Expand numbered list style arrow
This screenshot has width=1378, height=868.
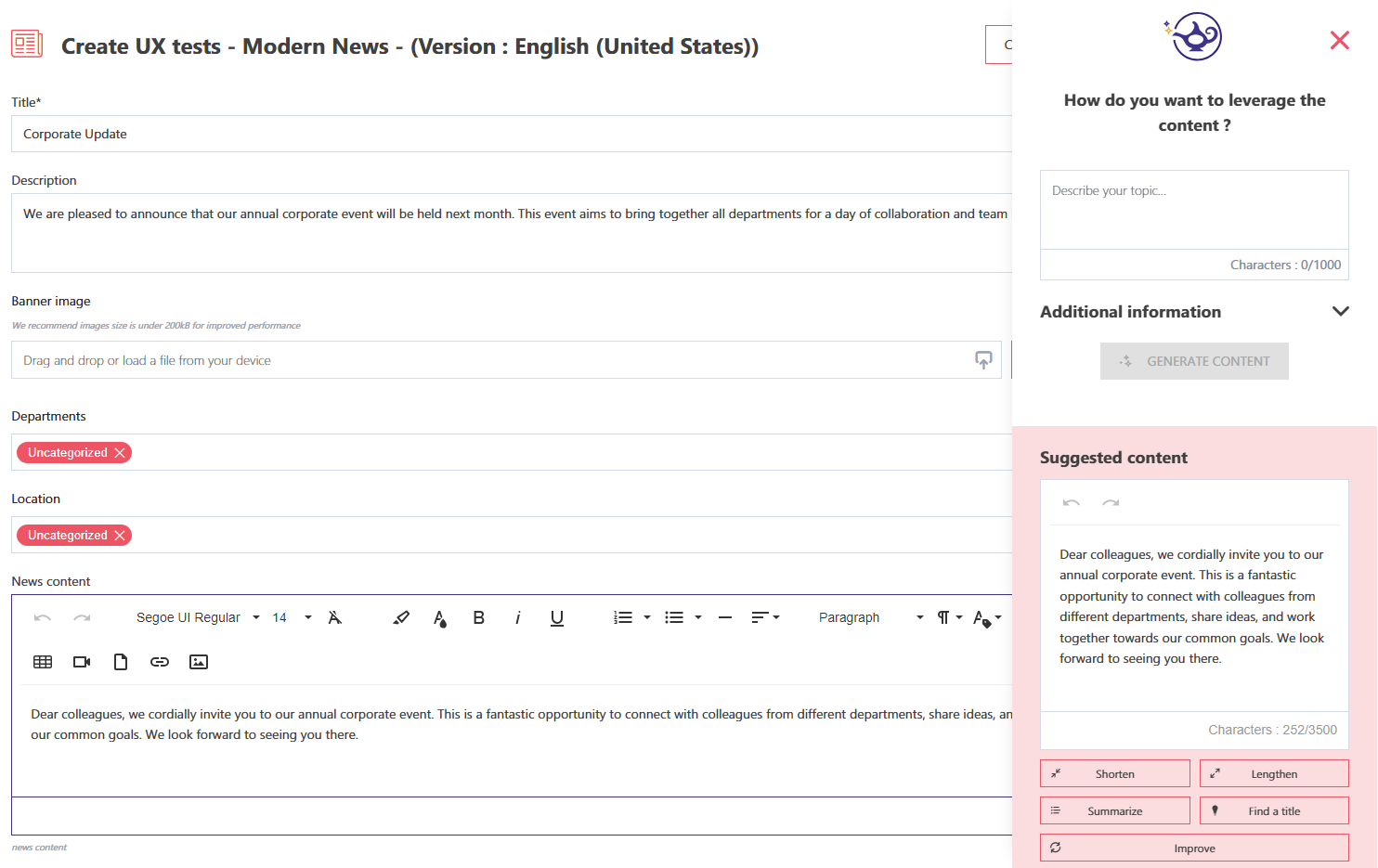tap(647, 617)
